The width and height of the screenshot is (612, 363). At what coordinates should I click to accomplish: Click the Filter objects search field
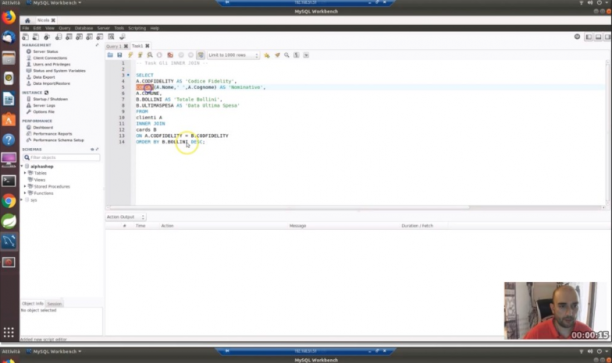click(x=61, y=157)
